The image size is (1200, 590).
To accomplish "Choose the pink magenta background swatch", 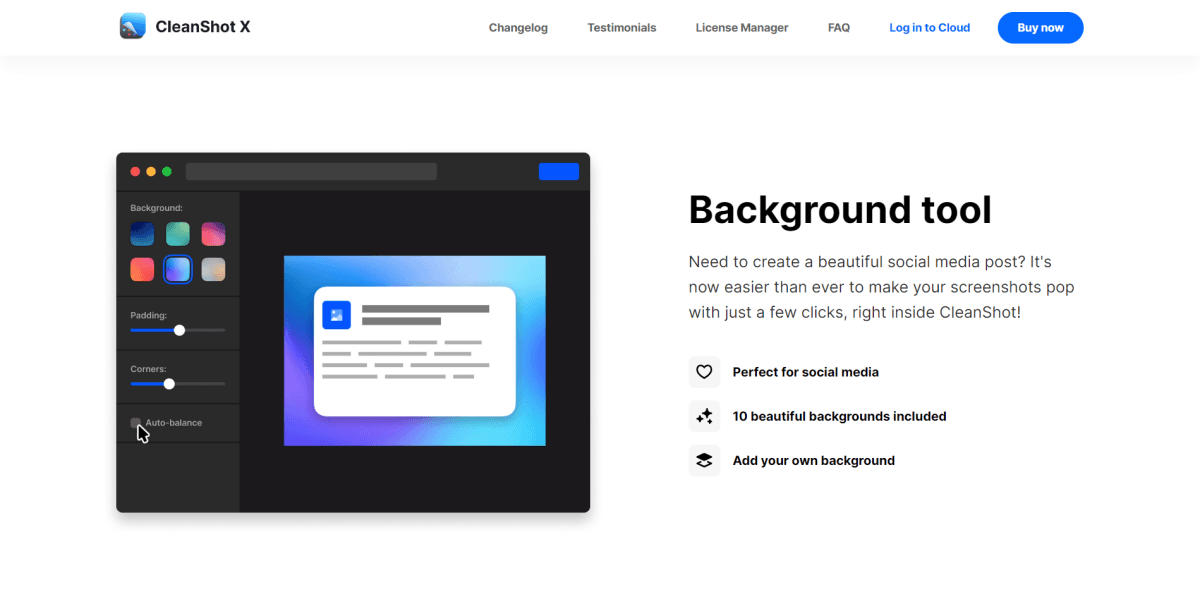I will pyautogui.click(x=213, y=234).
